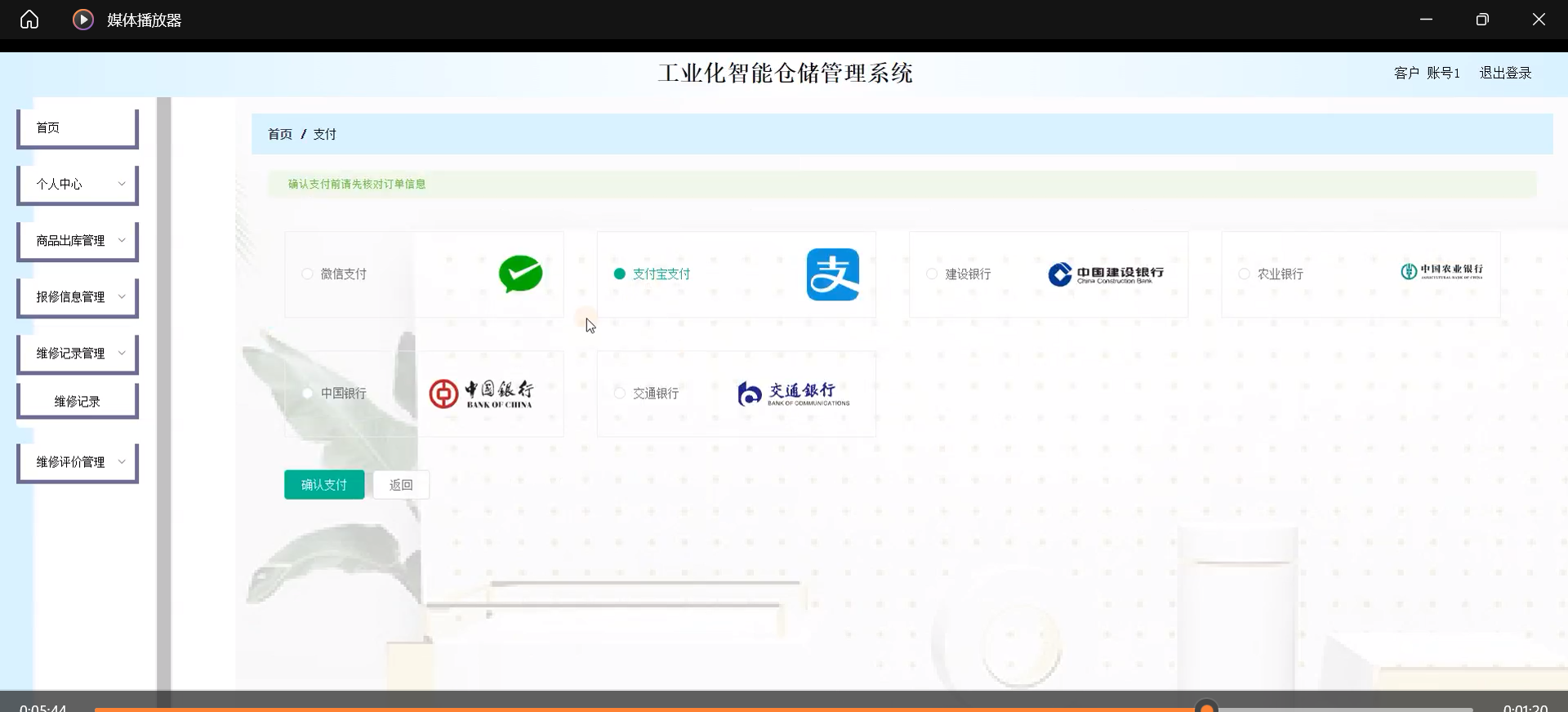
Task: Open the 首页 sidebar menu item
Action: pyautogui.click(x=78, y=128)
